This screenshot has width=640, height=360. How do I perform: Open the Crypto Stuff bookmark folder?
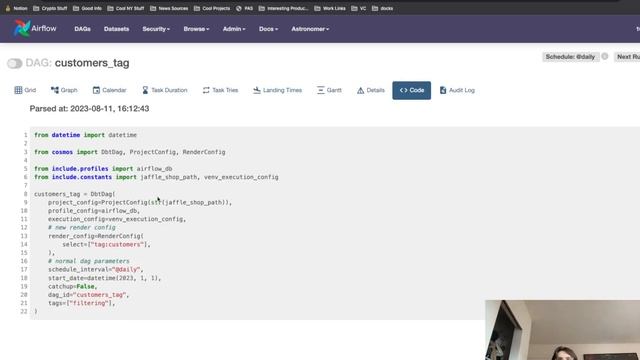tap(50, 8)
